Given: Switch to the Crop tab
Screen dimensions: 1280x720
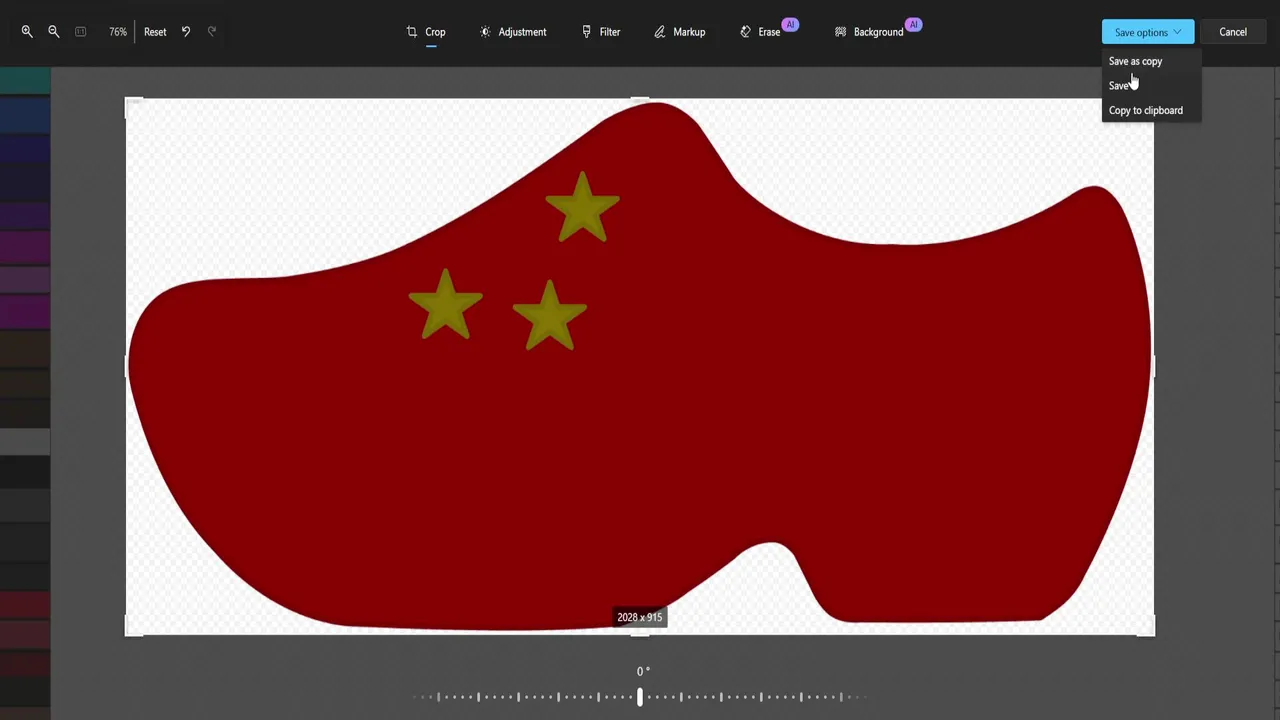Looking at the screenshot, I should (426, 32).
